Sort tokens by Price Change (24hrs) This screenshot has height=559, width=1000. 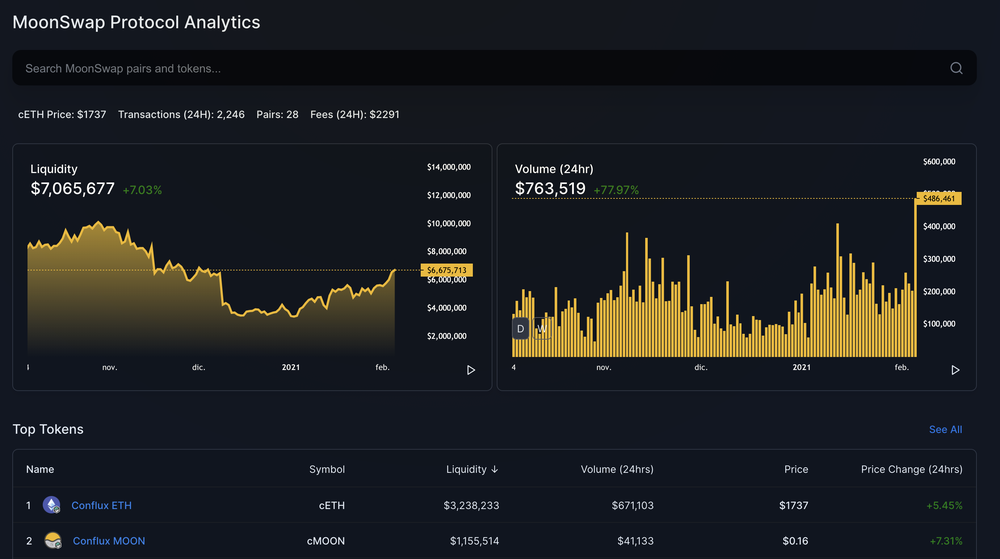click(911, 469)
